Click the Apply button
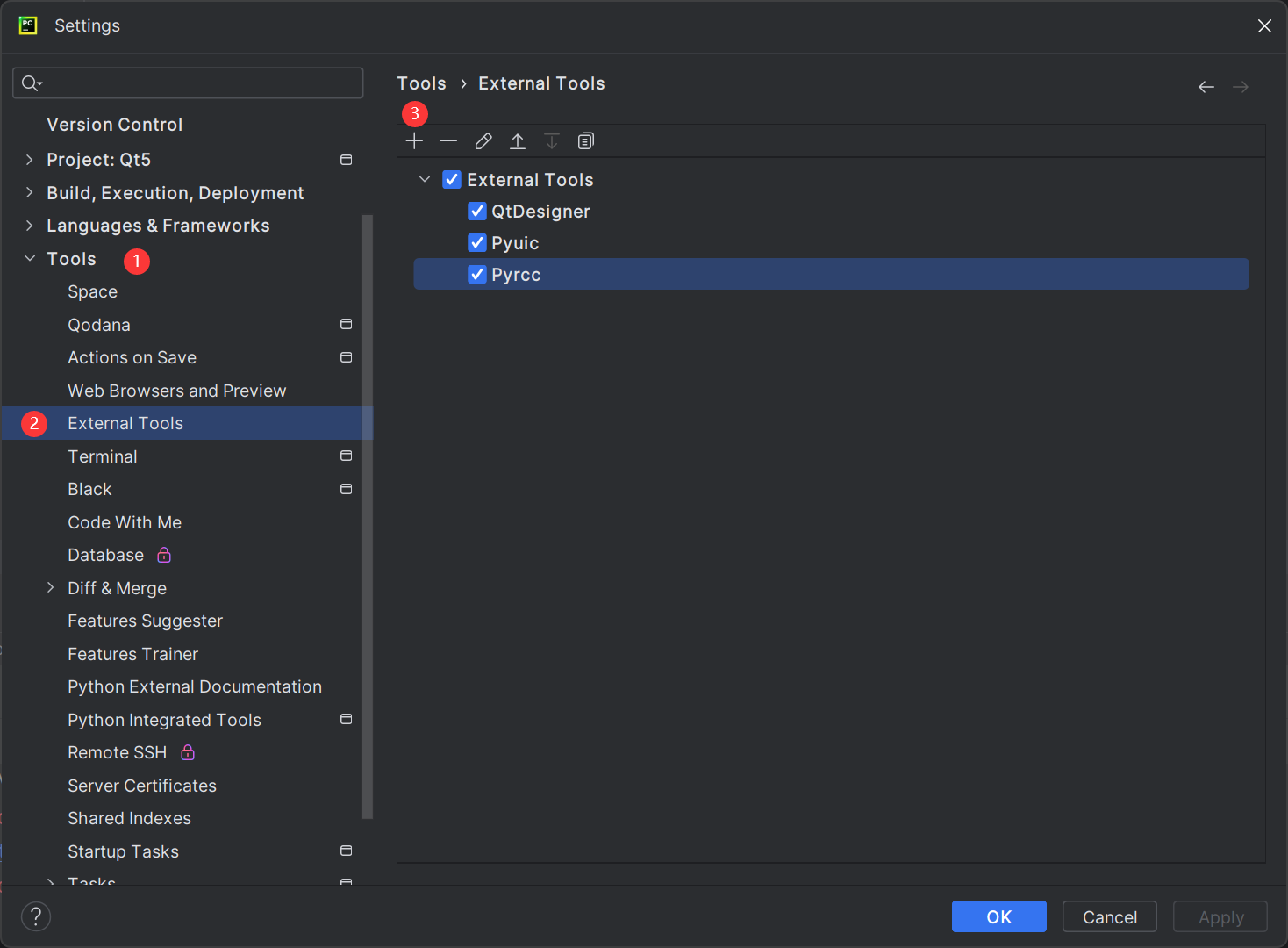Image resolution: width=1288 pixels, height=948 pixels. (x=1220, y=916)
